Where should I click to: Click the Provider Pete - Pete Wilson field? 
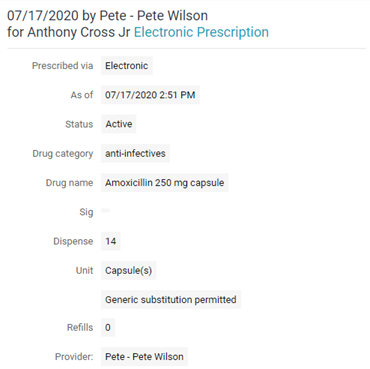144,357
